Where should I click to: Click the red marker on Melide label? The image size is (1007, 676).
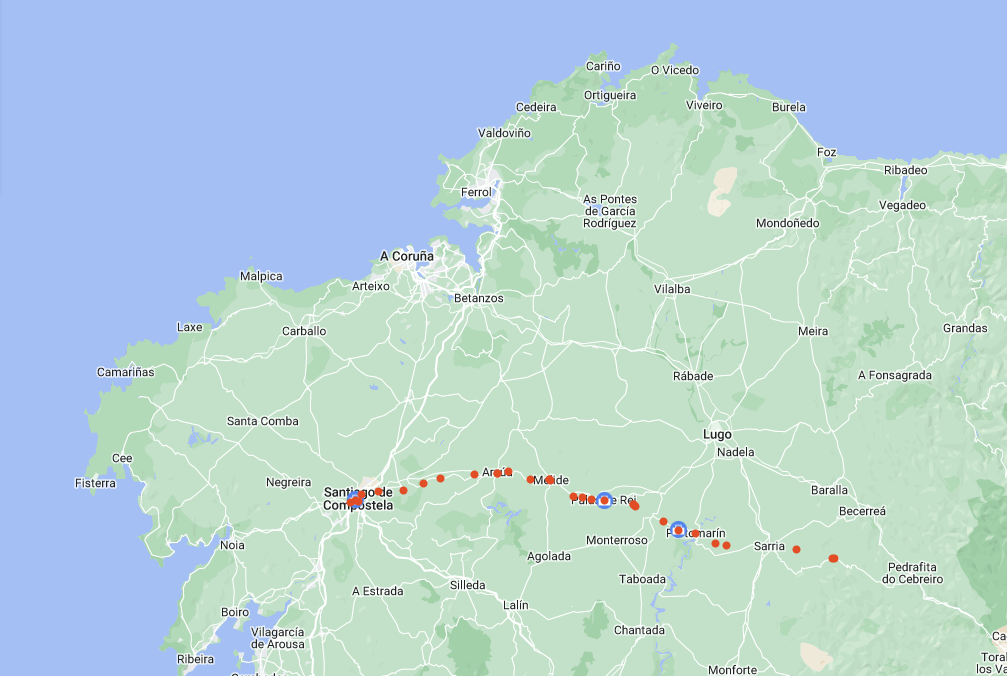pyautogui.click(x=550, y=480)
